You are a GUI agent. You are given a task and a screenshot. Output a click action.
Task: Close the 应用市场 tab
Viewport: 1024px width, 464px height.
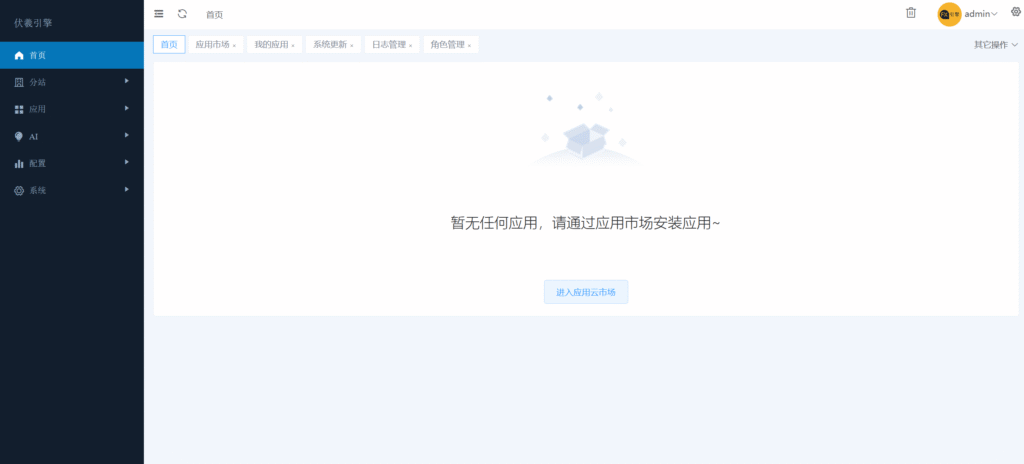[234, 46]
